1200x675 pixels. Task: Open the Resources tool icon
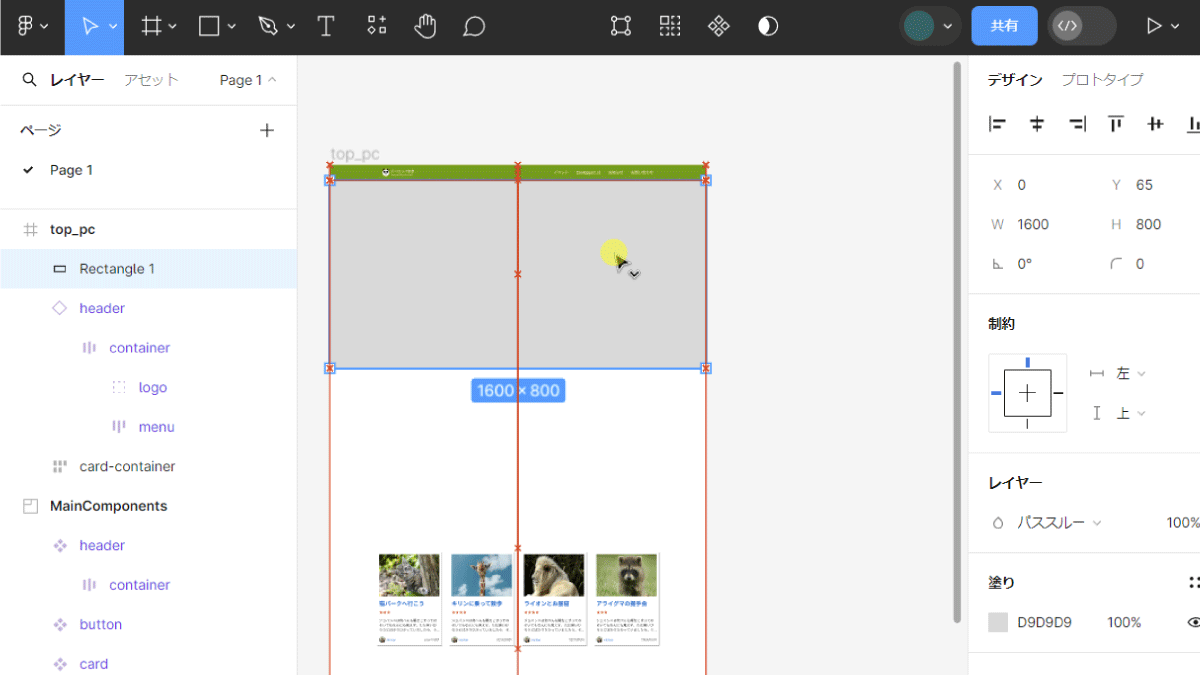click(x=377, y=26)
